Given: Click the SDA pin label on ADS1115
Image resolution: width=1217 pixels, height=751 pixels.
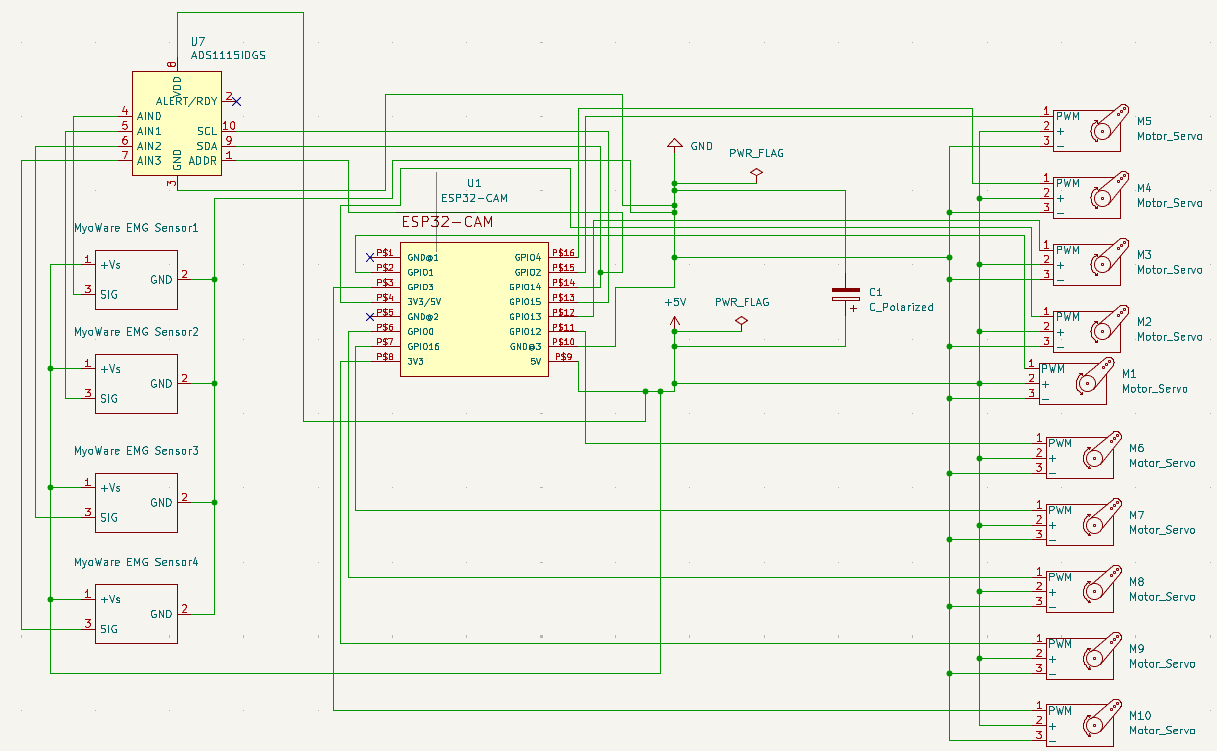Looking at the screenshot, I should (x=207, y=146).
